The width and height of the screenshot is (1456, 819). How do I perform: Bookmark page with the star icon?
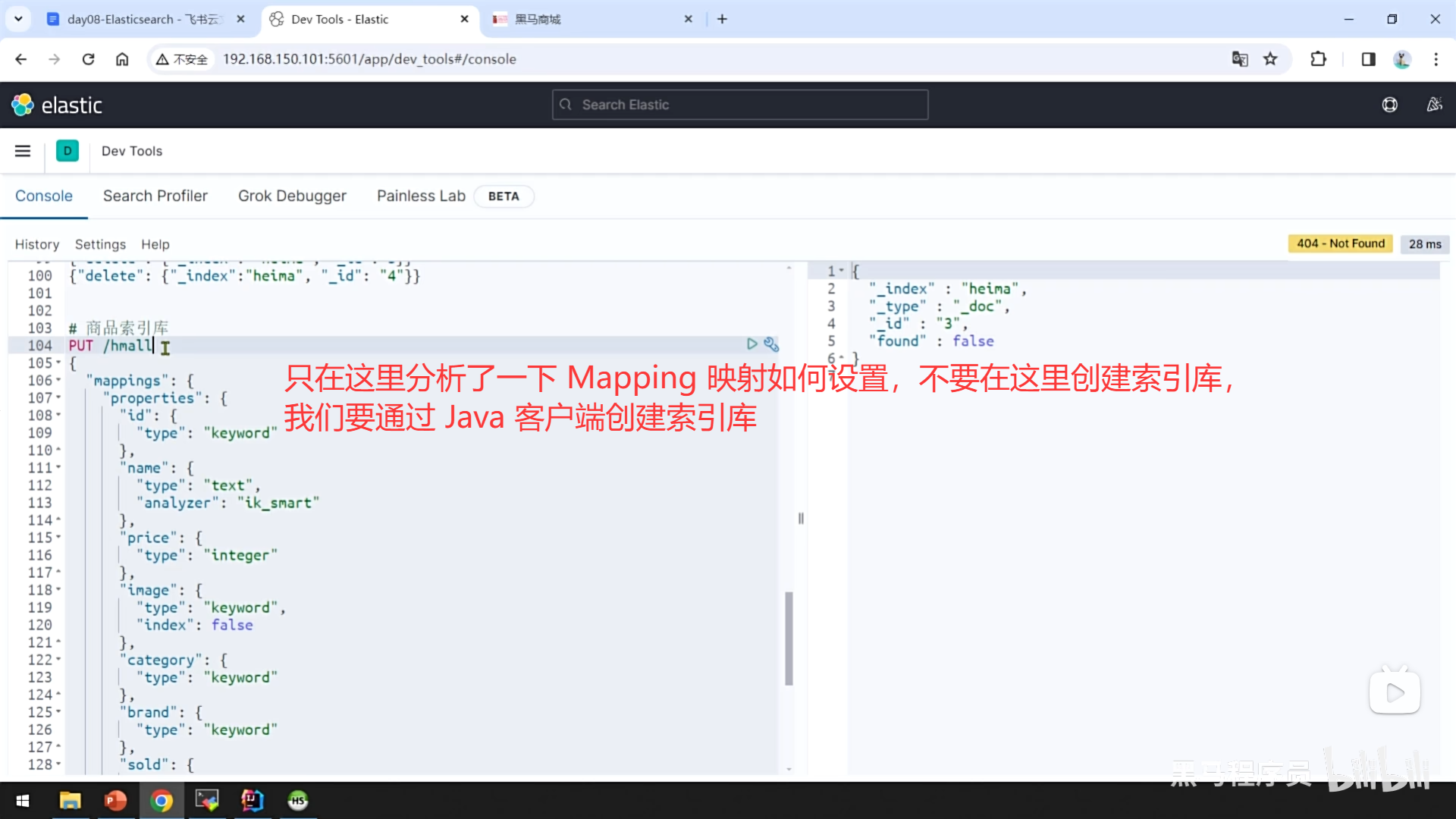(1270, 59)
